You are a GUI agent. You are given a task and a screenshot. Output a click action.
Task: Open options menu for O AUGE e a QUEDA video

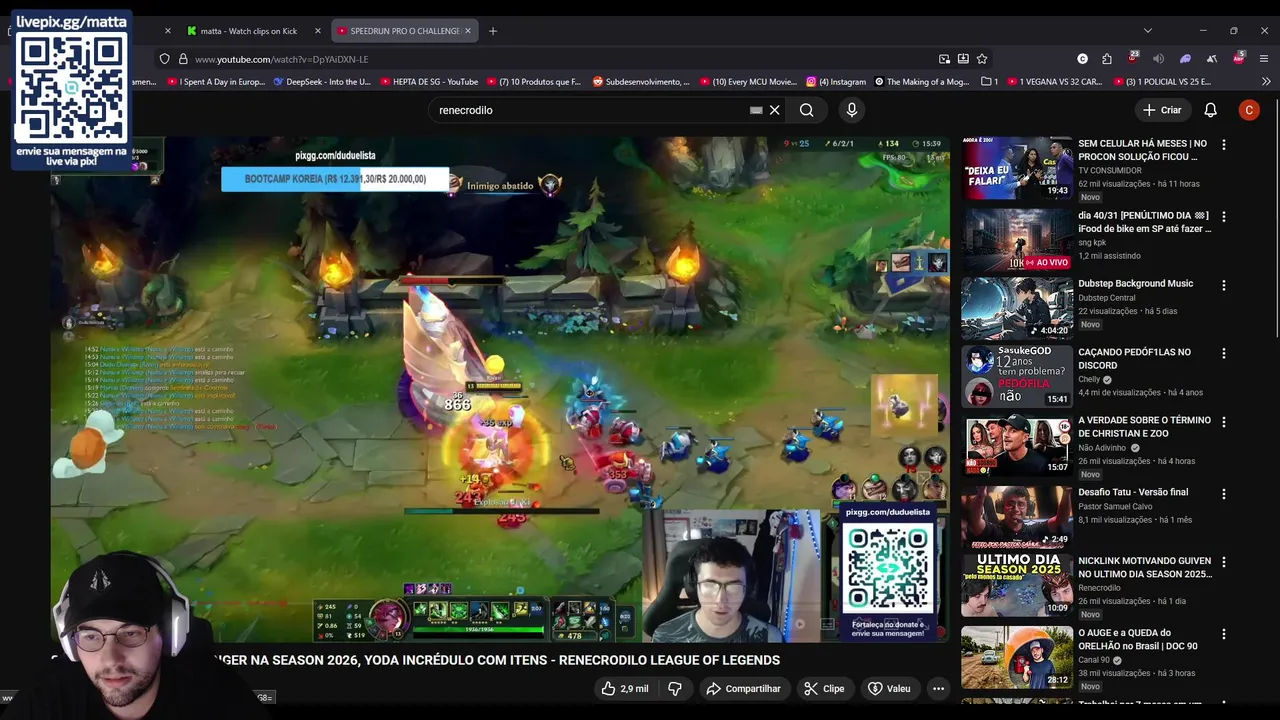(x=1223, y=634)
